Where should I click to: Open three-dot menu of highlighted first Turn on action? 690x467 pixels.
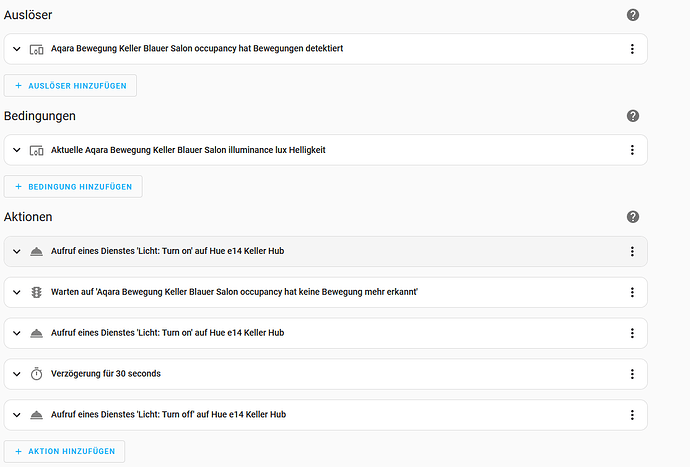tap(632, 251)
